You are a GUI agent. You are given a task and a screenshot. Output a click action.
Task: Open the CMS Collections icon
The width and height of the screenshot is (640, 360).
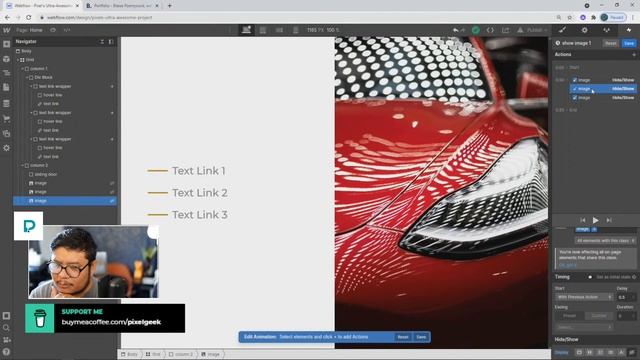coord(7,104)
